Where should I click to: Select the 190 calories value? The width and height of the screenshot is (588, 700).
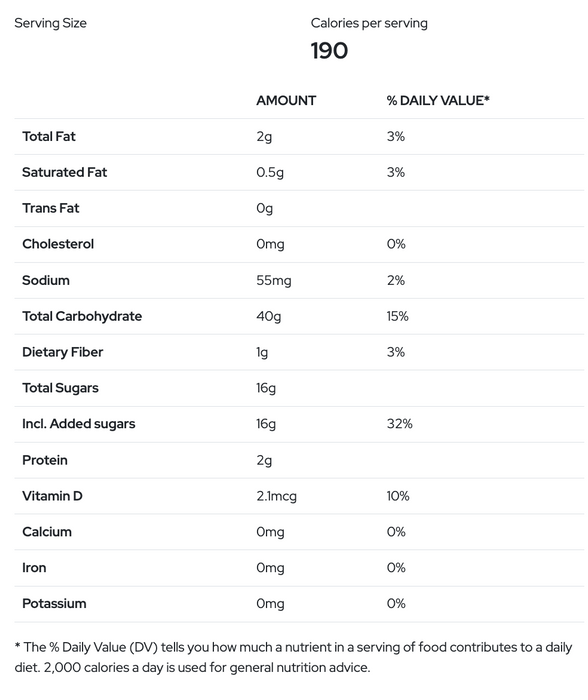coord(329,51)
